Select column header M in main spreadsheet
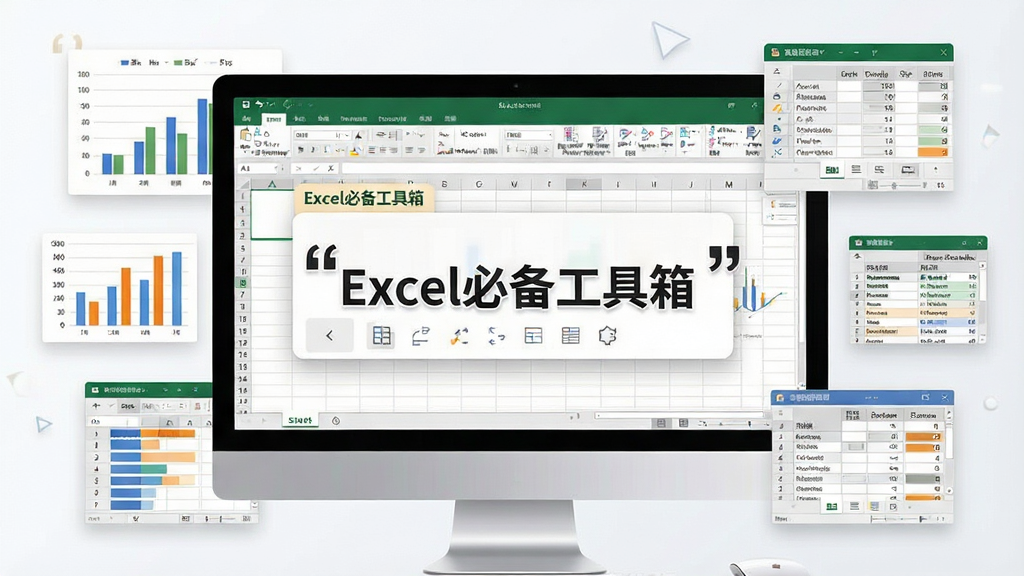Viewport: 1024px width, 576px height. click(729, 185)
